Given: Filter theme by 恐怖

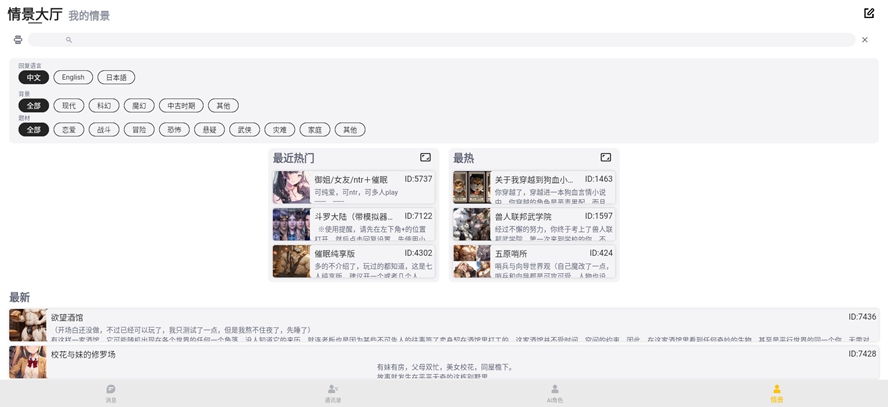Looking at the screenshot, I should coord(174,130).
